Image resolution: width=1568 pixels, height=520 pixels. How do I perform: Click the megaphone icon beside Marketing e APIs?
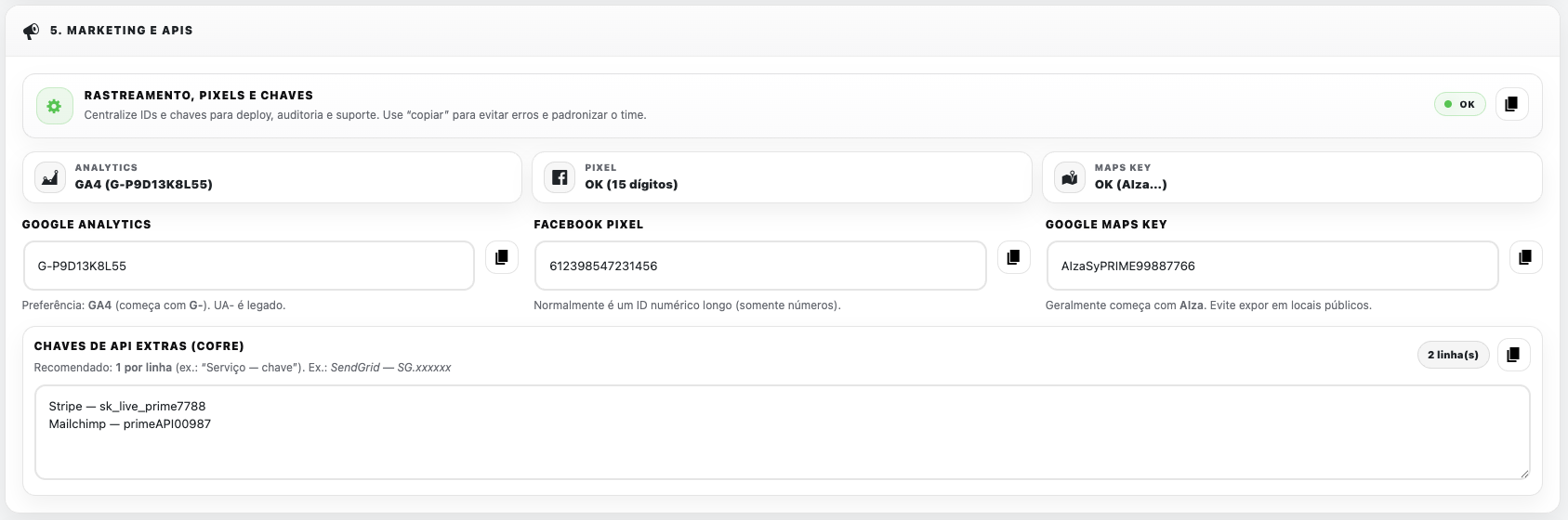[31, 31]
